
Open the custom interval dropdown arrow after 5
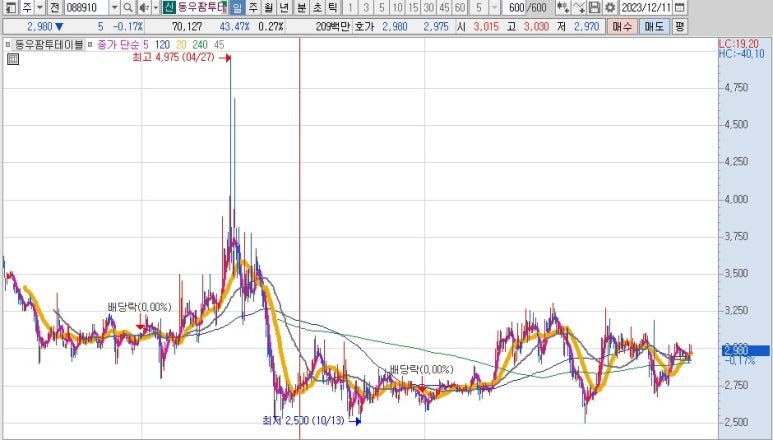point(494,7)
